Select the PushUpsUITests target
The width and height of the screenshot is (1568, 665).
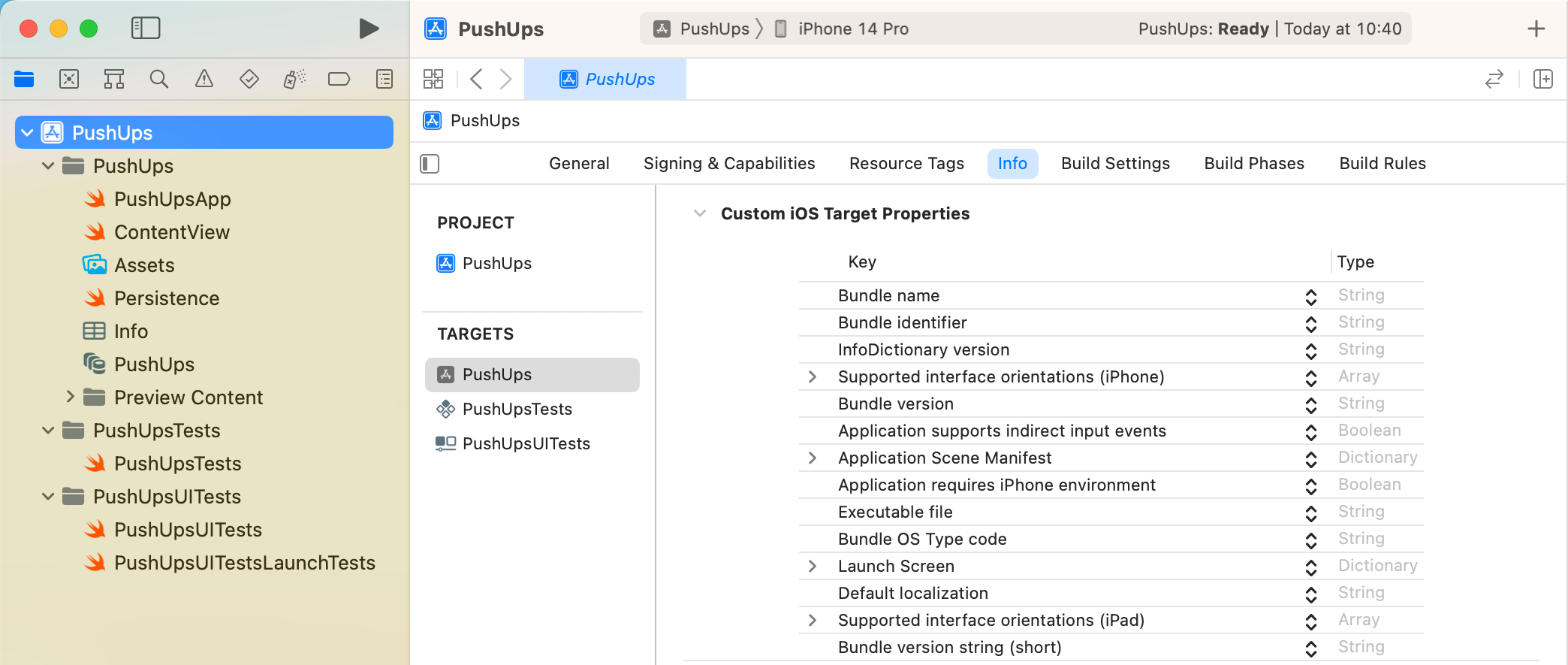(x=526, y=443)
